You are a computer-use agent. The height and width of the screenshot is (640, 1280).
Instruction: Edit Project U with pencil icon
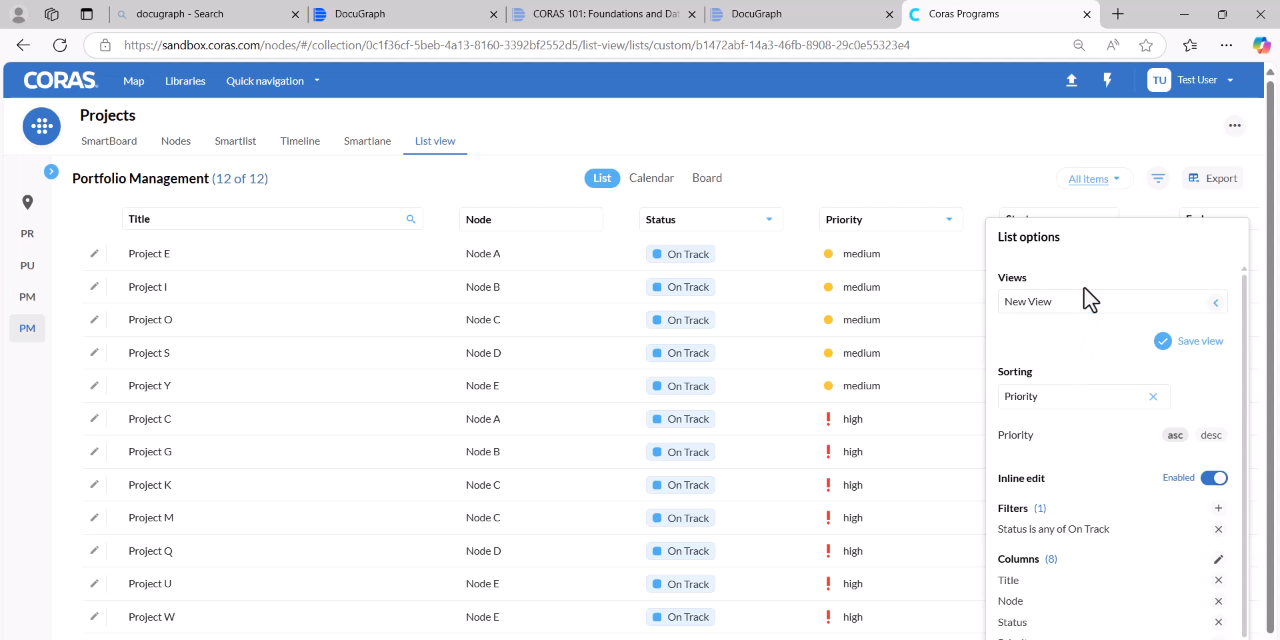coord(95,583)
